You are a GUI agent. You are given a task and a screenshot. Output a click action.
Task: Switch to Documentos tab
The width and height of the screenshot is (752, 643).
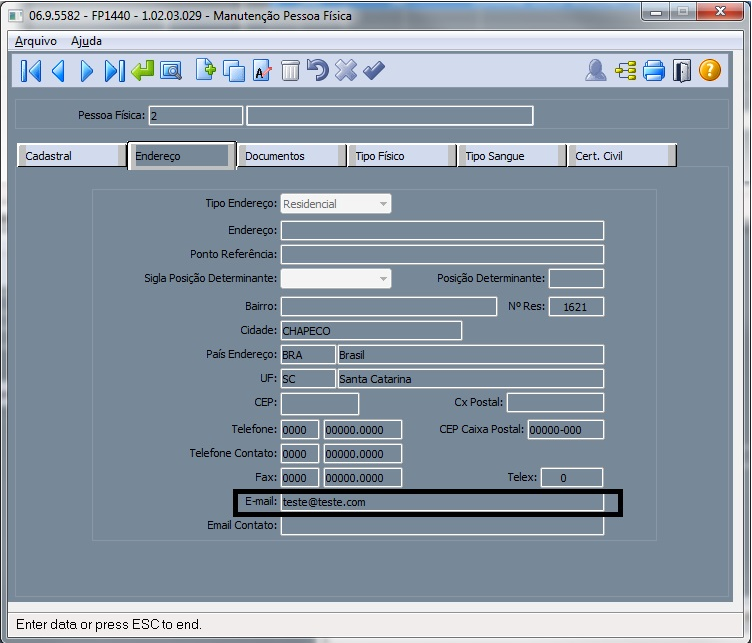[x=292, y=156]
